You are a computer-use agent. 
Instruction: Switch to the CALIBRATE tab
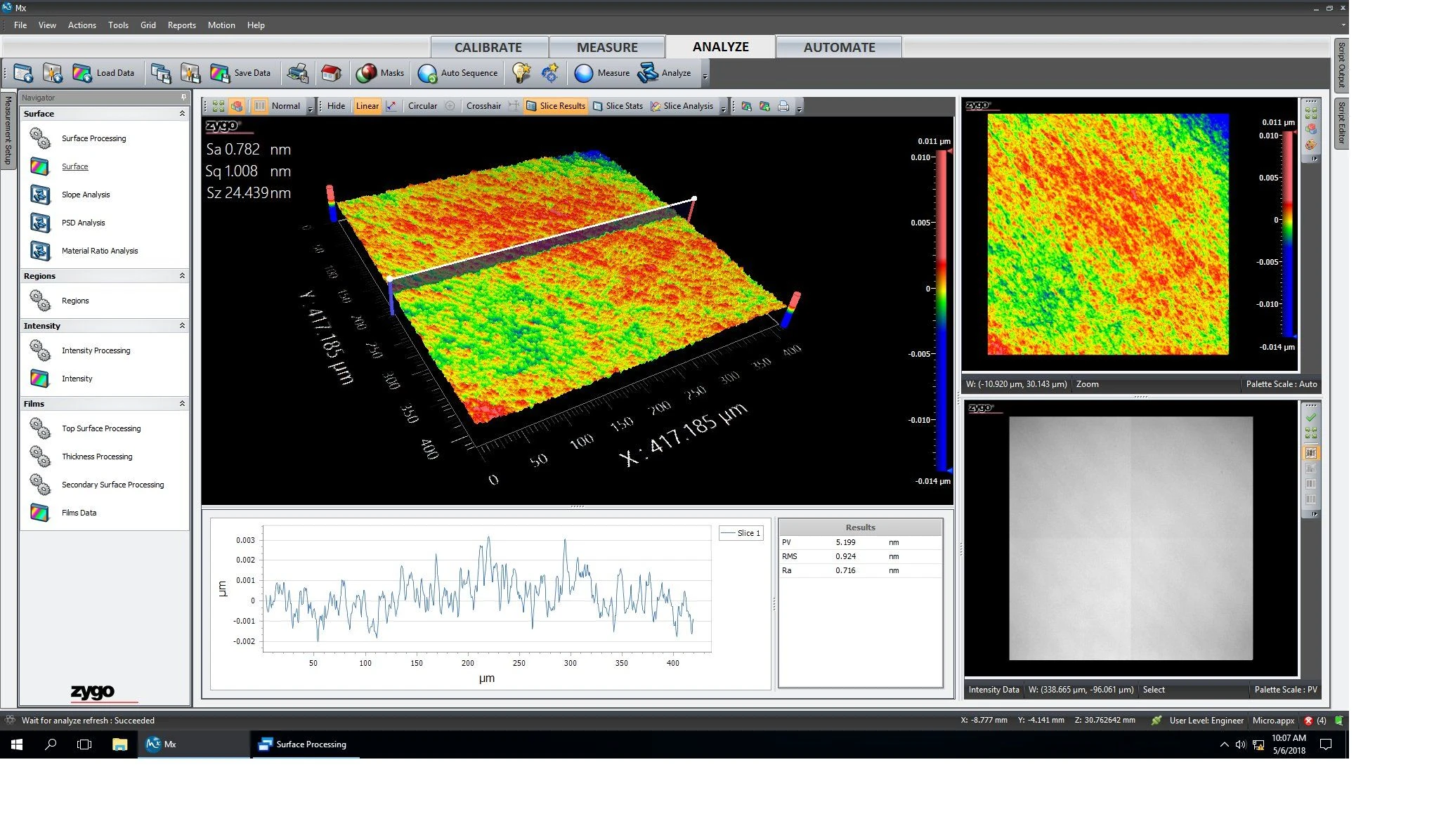pyautogui.click(x=488, y=47)
